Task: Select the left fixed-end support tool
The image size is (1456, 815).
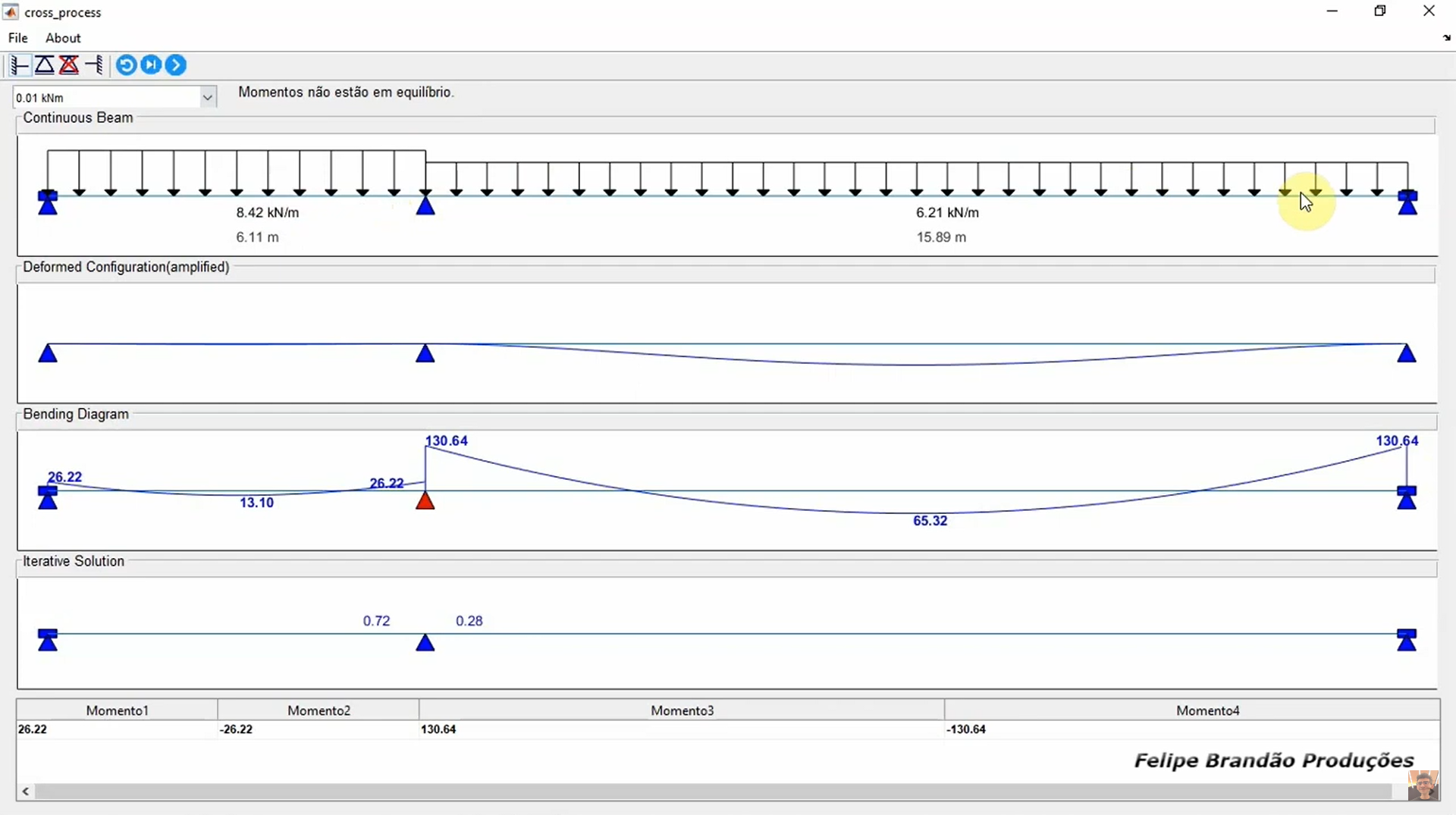Action: (x=20, y=65)
